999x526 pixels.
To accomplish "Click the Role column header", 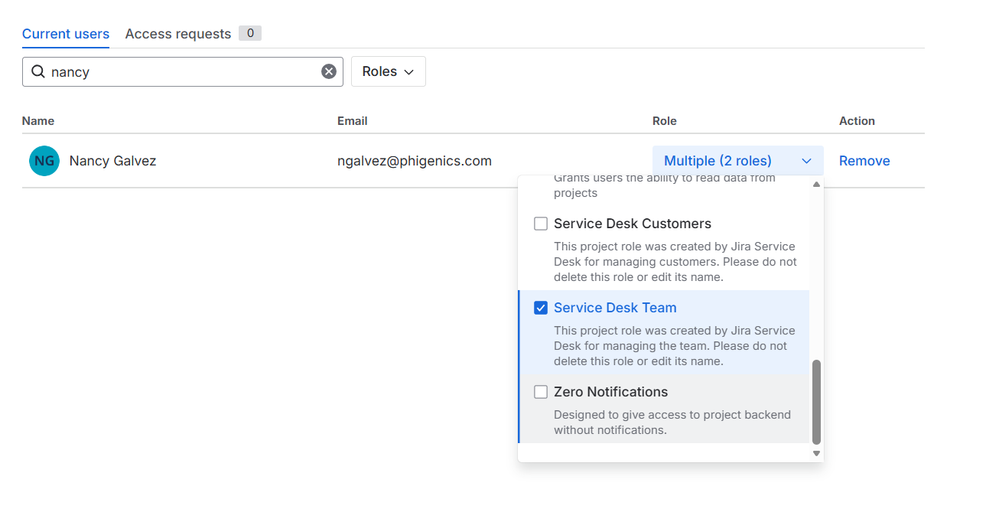I will (665, 121).
